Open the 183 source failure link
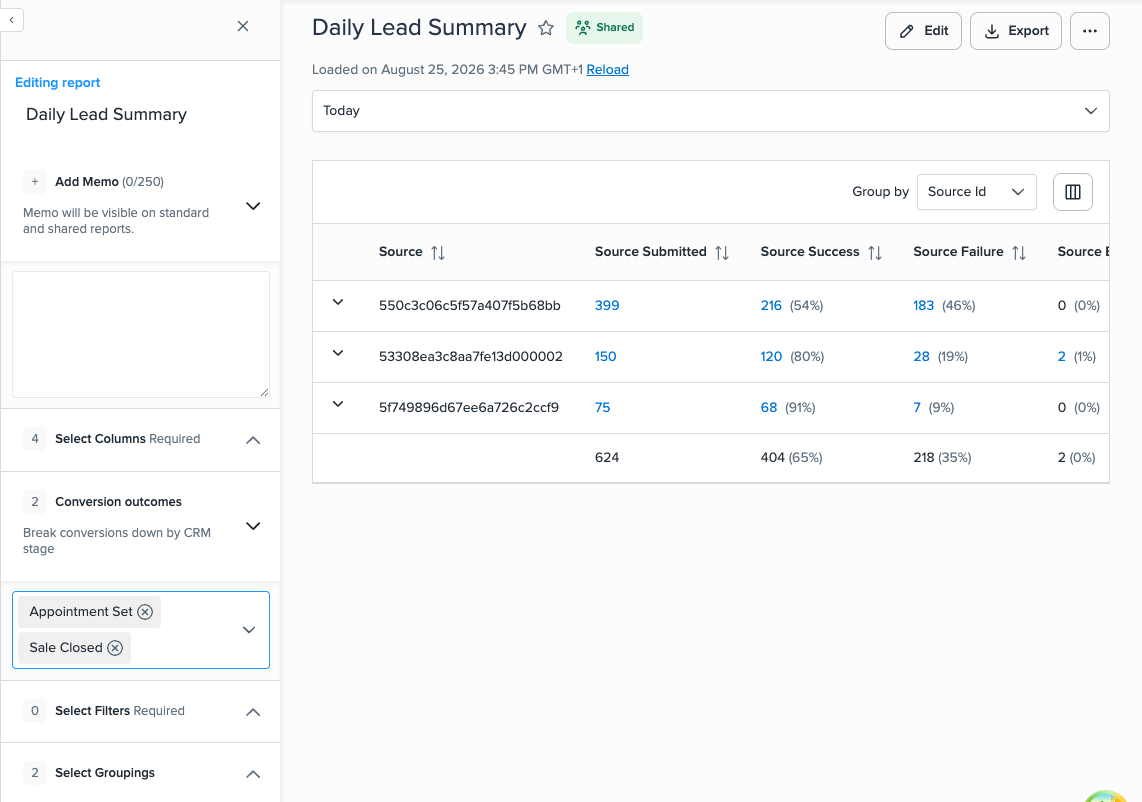1142x802 pixels. pyautogui.click(x=924, y=306)
